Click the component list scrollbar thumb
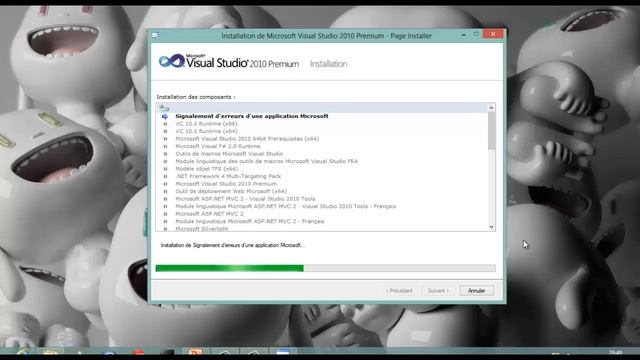Screen dimensions: 640x360 pos(491,131)
